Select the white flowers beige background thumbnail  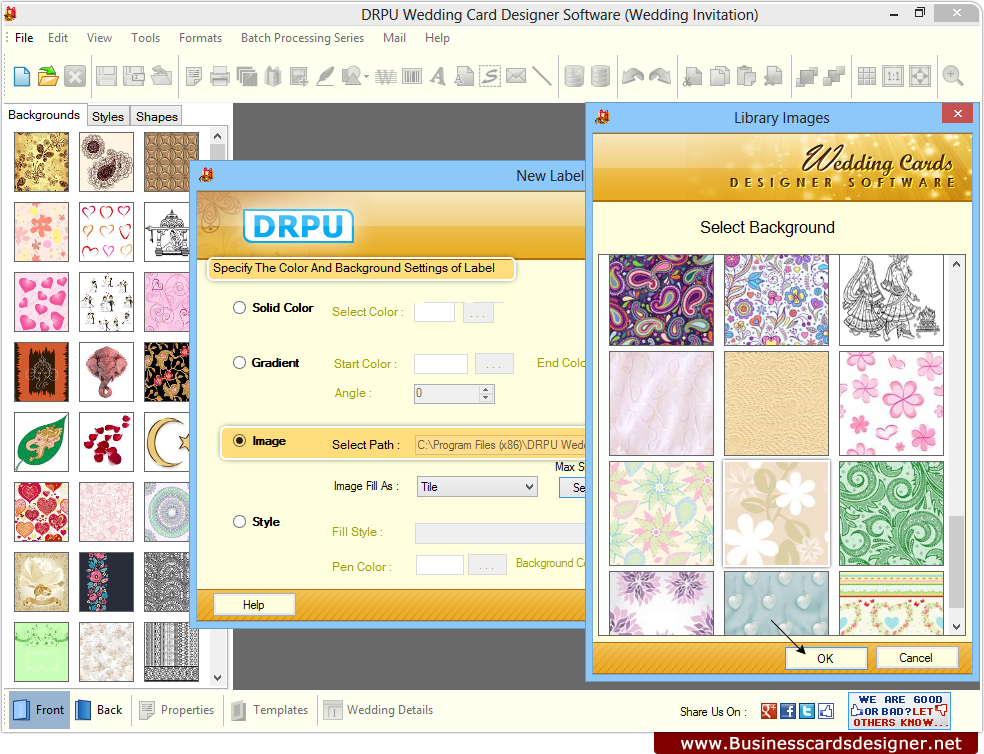(776, 514)
